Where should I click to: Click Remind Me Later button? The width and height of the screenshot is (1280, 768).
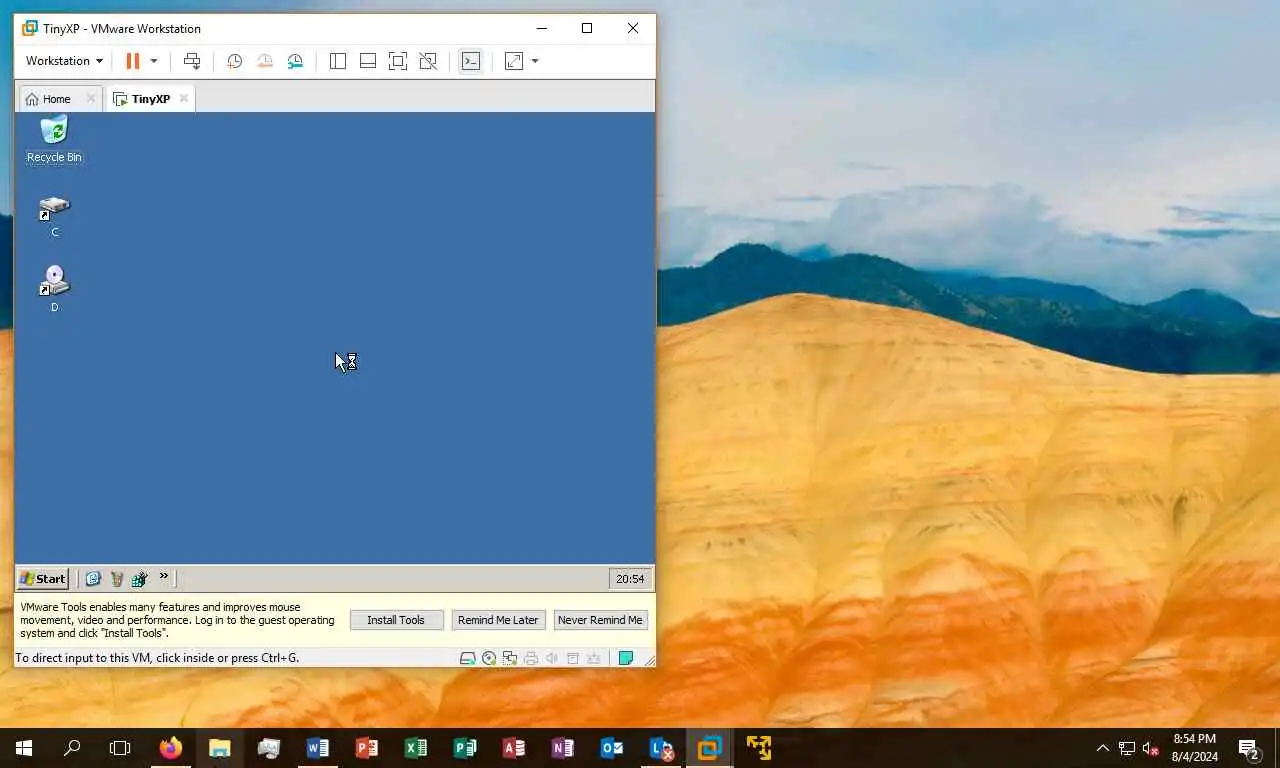(498, 620)
